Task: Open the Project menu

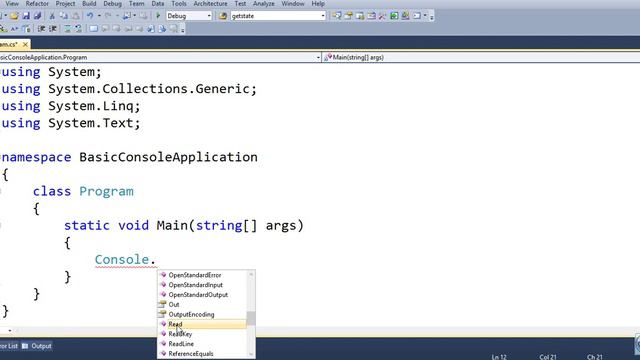Action: pos(65,4)
